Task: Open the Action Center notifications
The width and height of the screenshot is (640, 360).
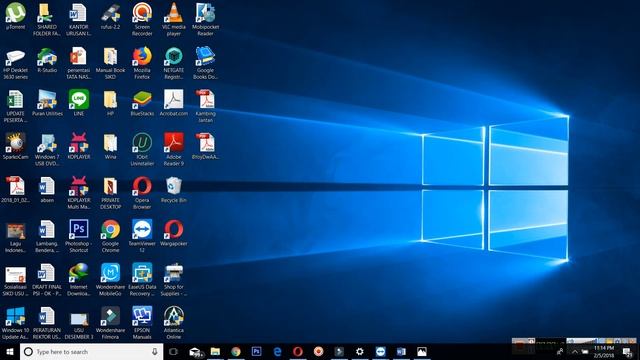Action: pos(627,351)
